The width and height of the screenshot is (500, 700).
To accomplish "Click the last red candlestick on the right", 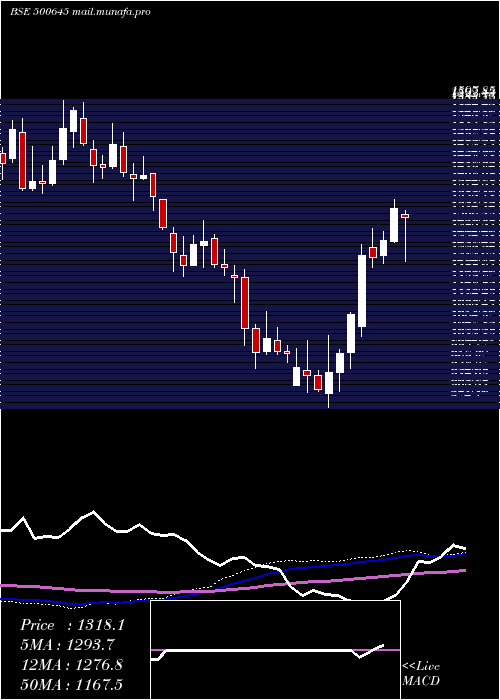I will tap(405, 216).
